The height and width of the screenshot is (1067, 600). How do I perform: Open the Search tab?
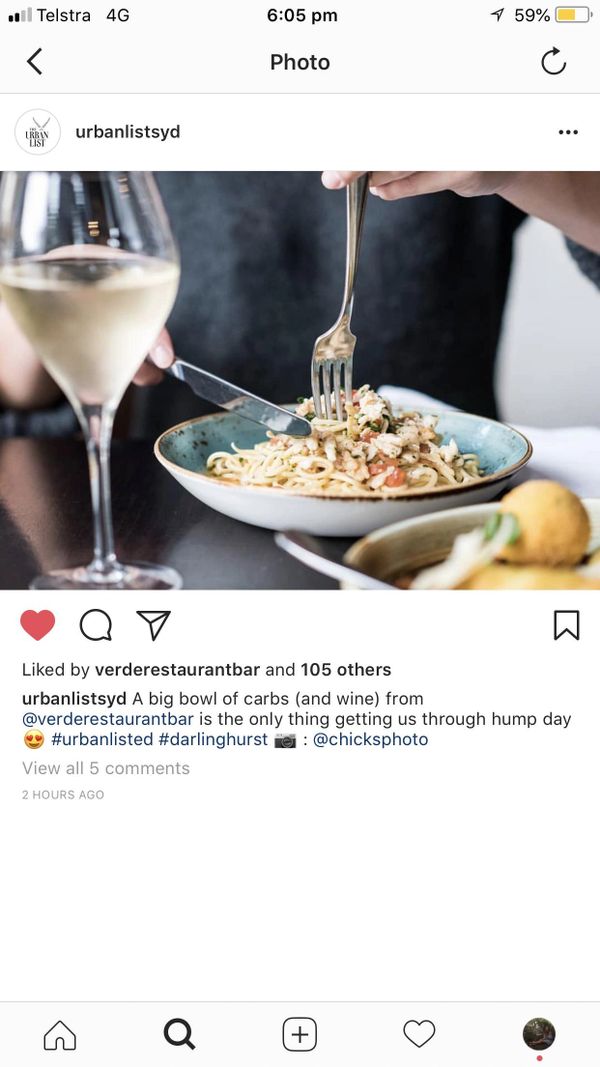(180, 1034)
